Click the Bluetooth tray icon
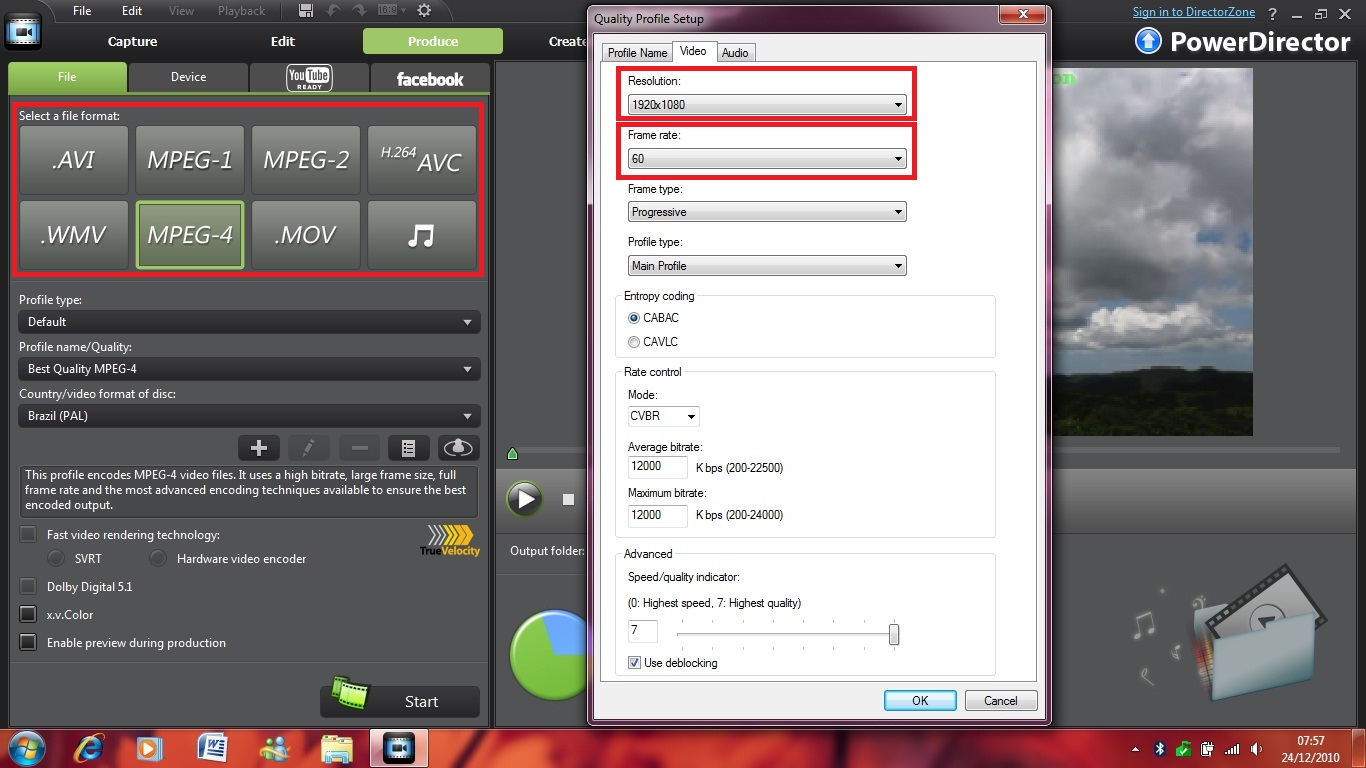The image size is (1366, 768). pyautogui.click(x=1161, y=748)
